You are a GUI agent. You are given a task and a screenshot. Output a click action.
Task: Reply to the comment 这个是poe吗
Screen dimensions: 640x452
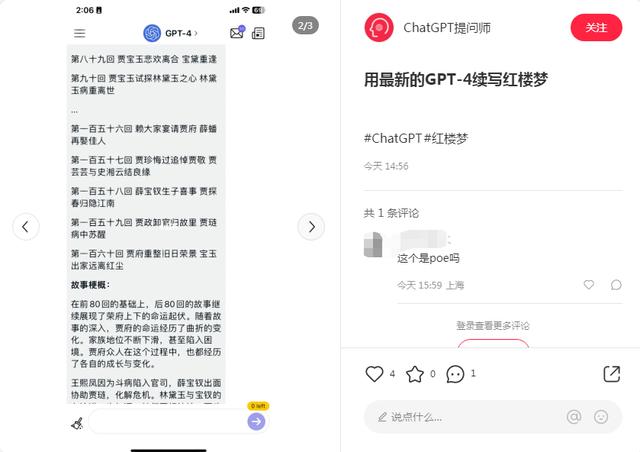[616, 285]
